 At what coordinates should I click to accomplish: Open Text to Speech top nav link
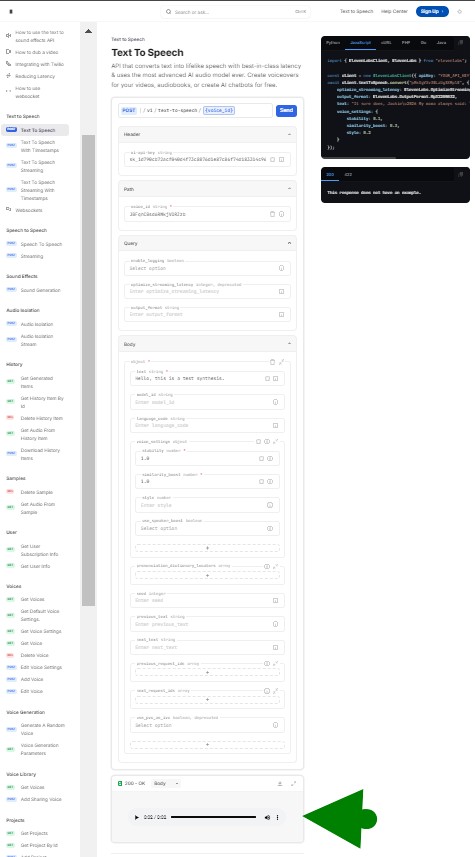tap(356, 11)
